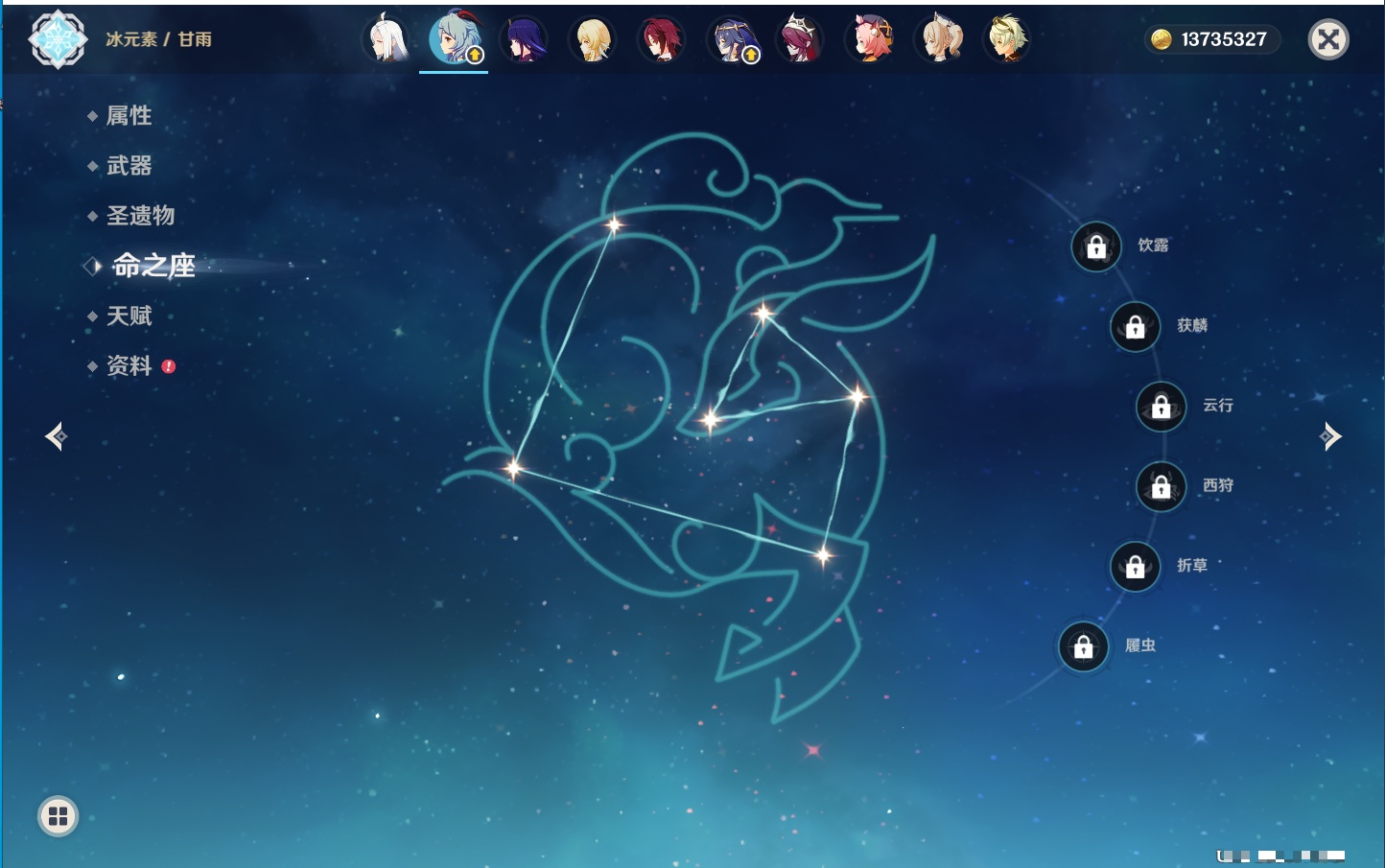This screenshot has height=868, width=1385.
Task: Close the character screen with X button
Action: coord(1328,39)
